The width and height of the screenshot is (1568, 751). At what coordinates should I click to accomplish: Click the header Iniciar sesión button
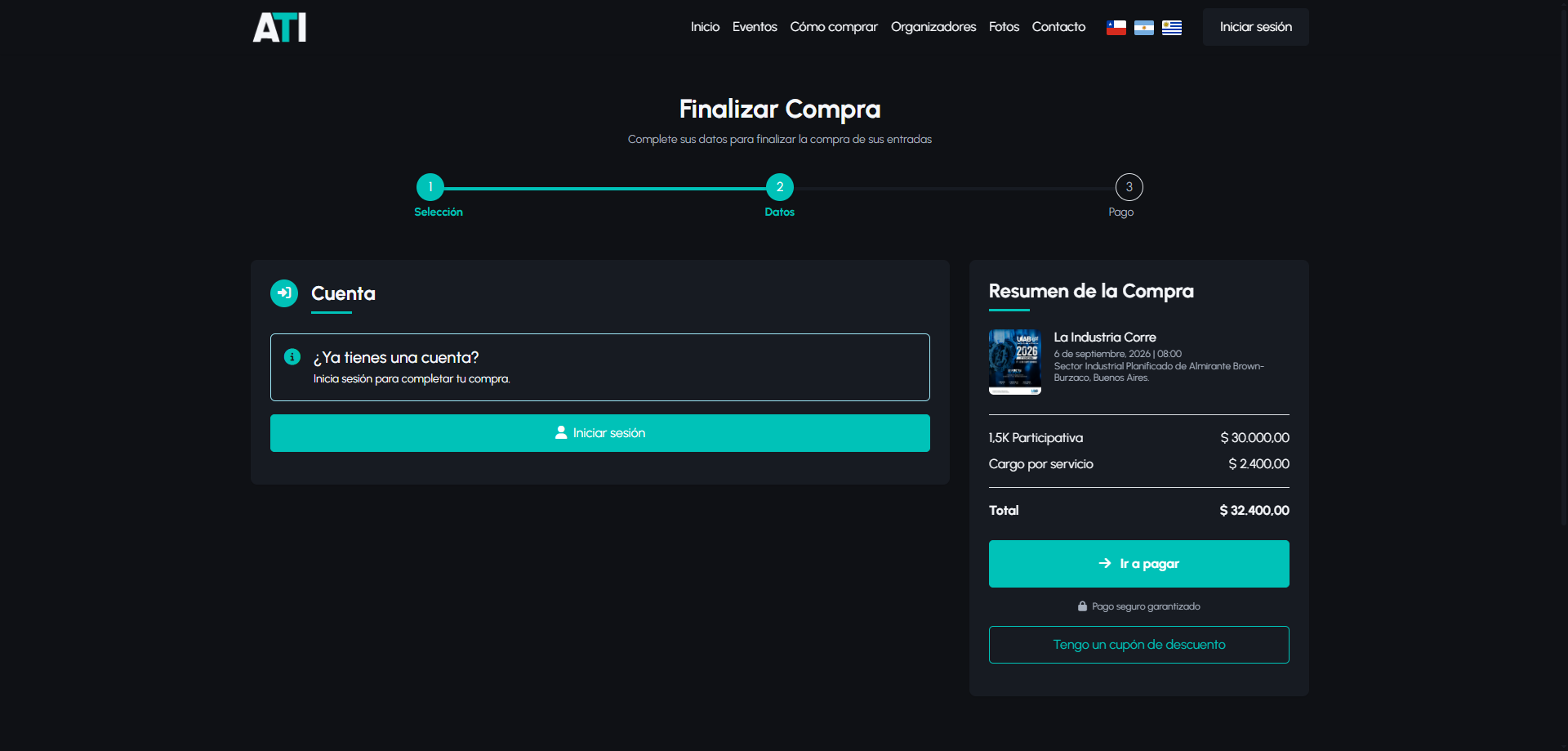[x=1256, y=27]
